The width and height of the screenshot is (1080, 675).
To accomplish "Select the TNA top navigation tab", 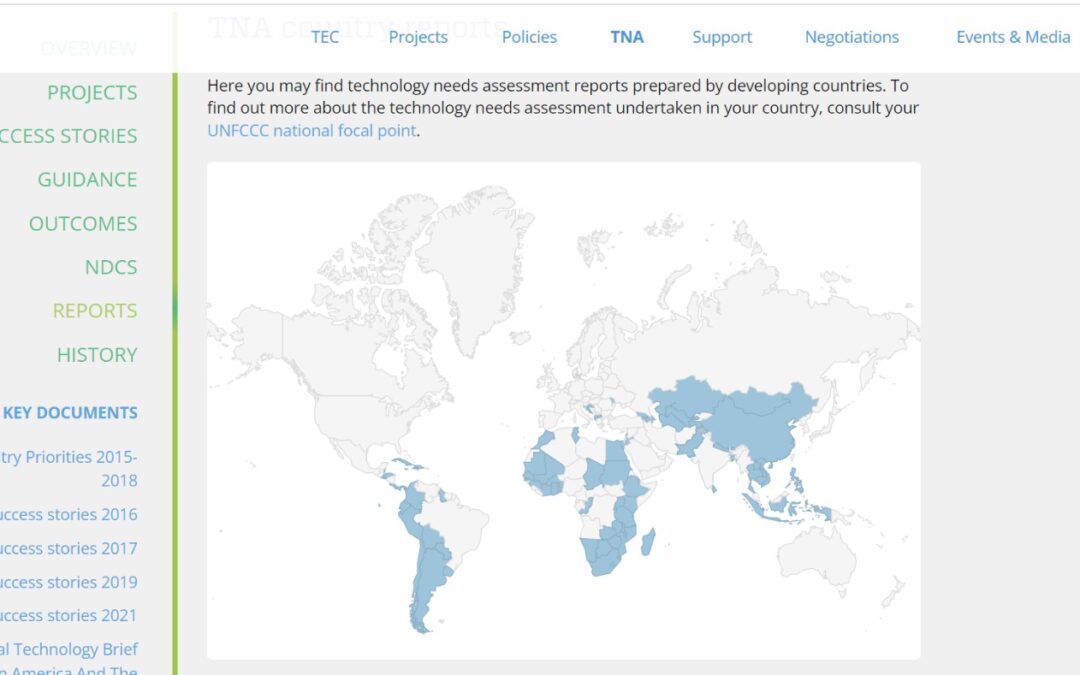I will (x=627, y=37).
